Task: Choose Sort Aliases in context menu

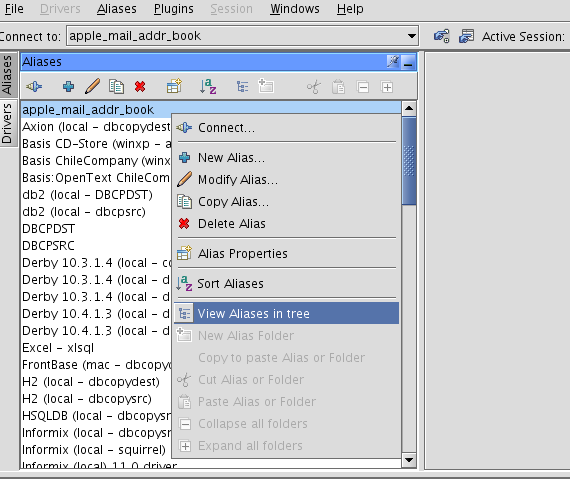Action: 286,283
